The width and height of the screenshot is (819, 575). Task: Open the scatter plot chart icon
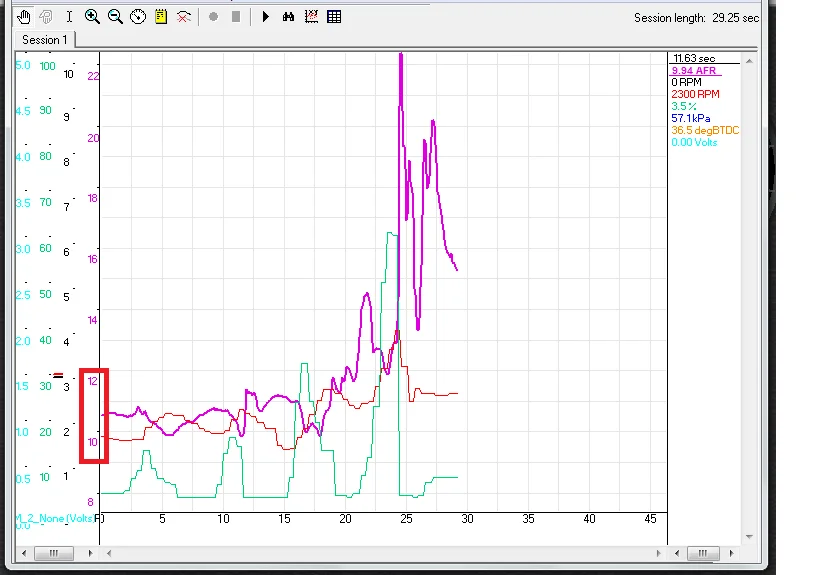click(311, 17)
